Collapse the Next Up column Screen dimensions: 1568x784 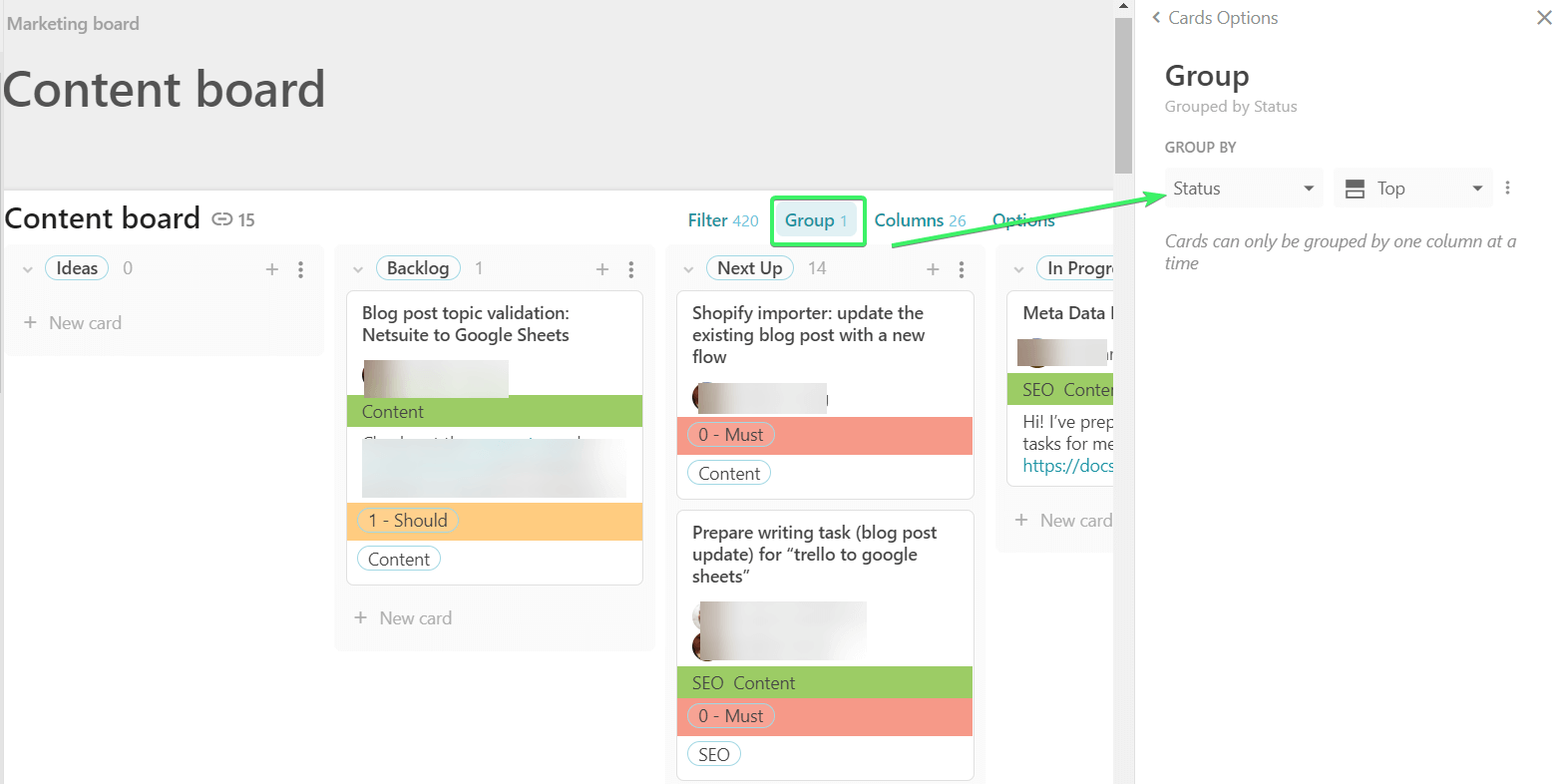coord(688,269)
